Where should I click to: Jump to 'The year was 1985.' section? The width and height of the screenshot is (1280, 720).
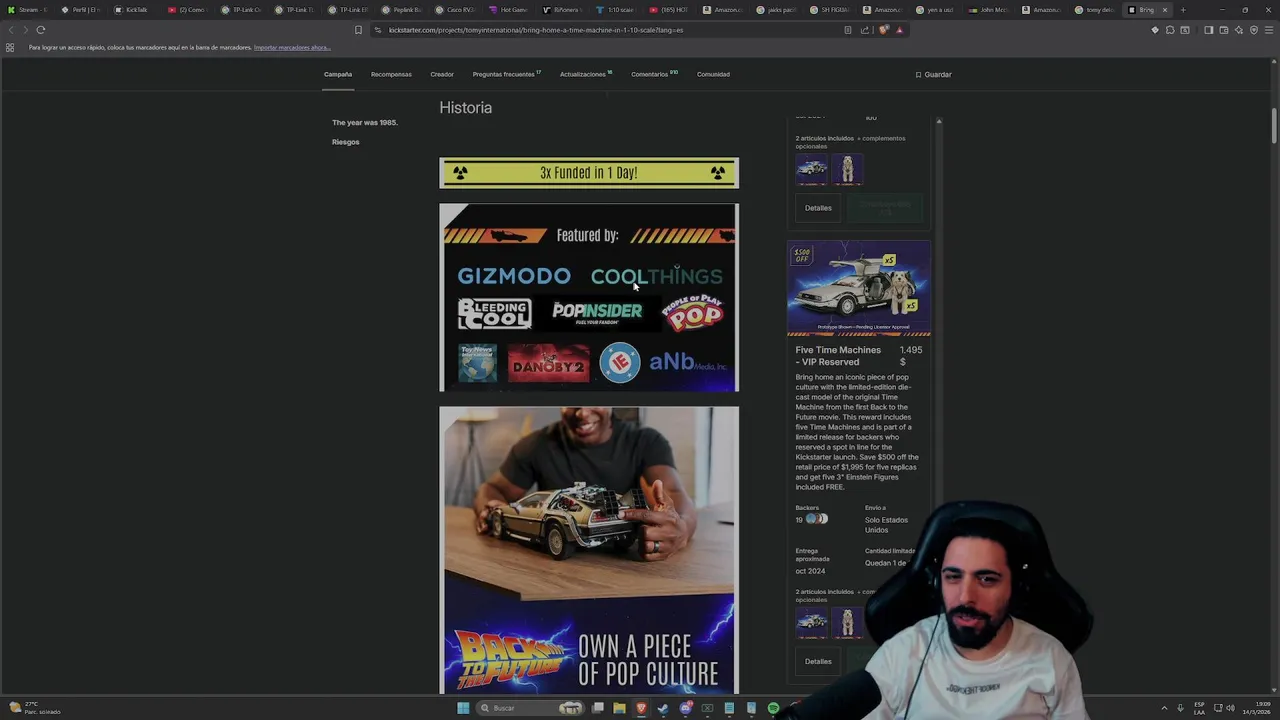[x=365, y=122]
